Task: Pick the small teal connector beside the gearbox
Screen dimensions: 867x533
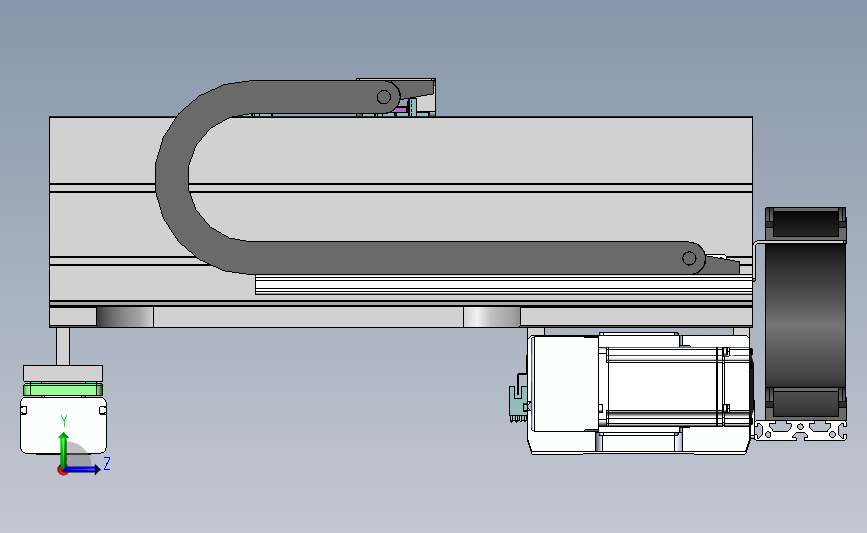Action: pos(518,403)
